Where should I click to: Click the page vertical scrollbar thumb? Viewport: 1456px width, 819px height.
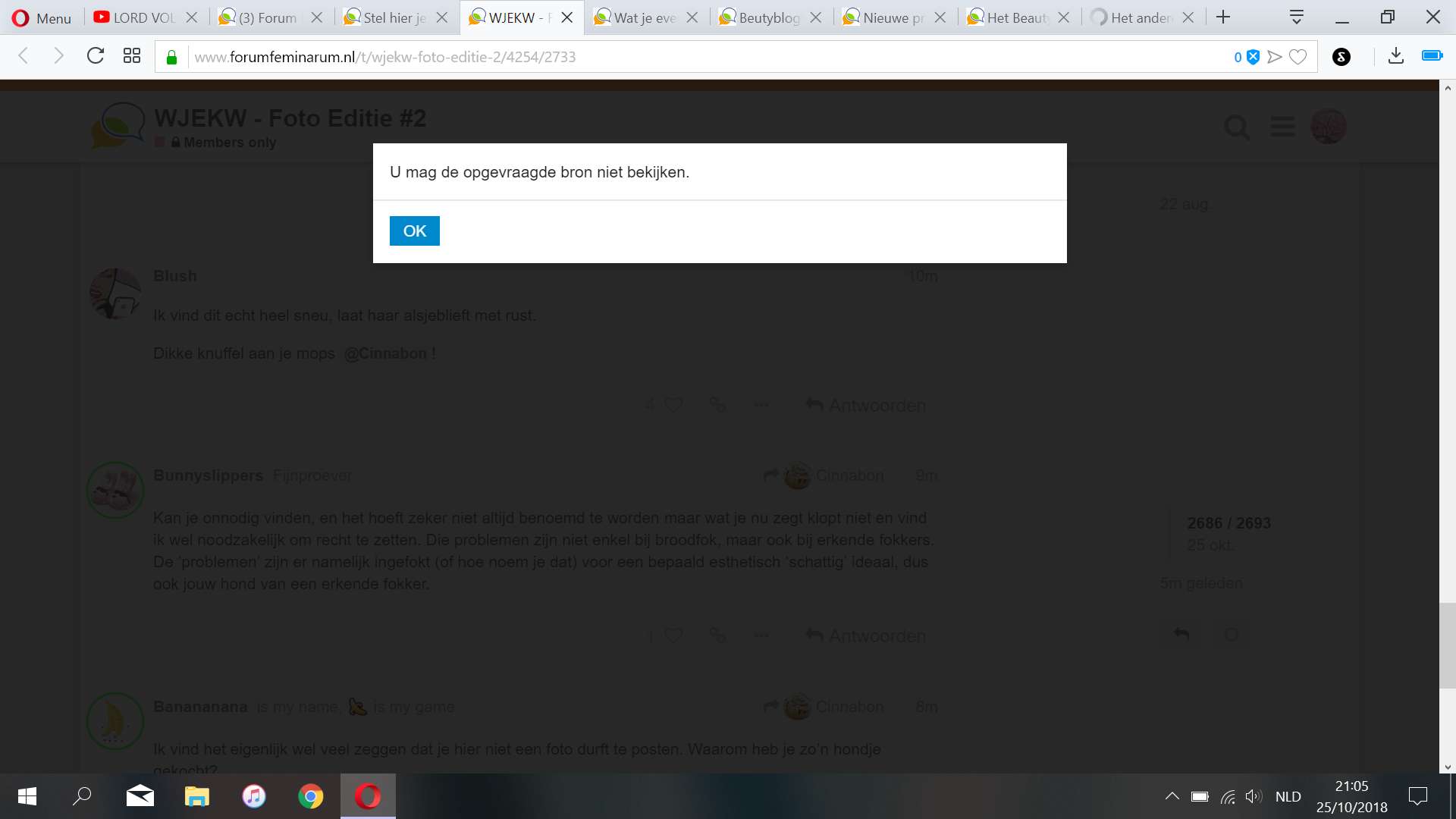[1447, 645]
